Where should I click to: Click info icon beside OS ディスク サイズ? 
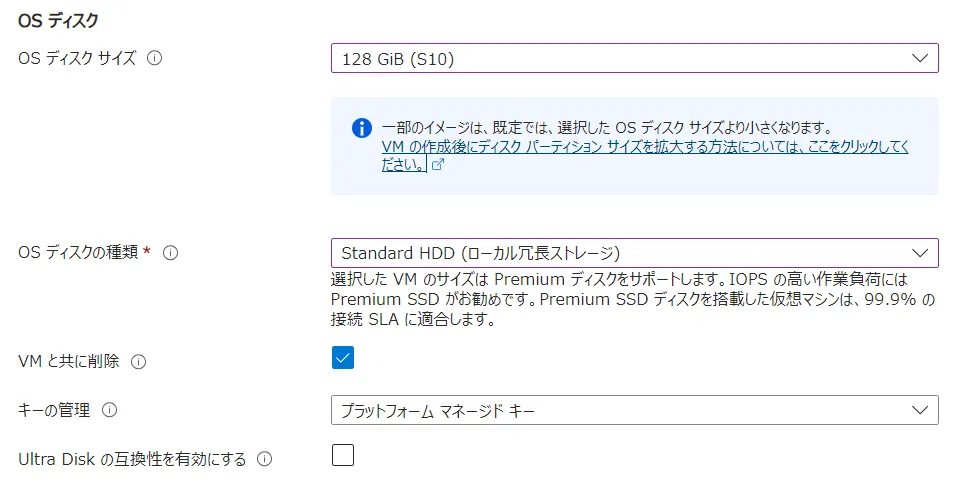click(x=155, y=58)
